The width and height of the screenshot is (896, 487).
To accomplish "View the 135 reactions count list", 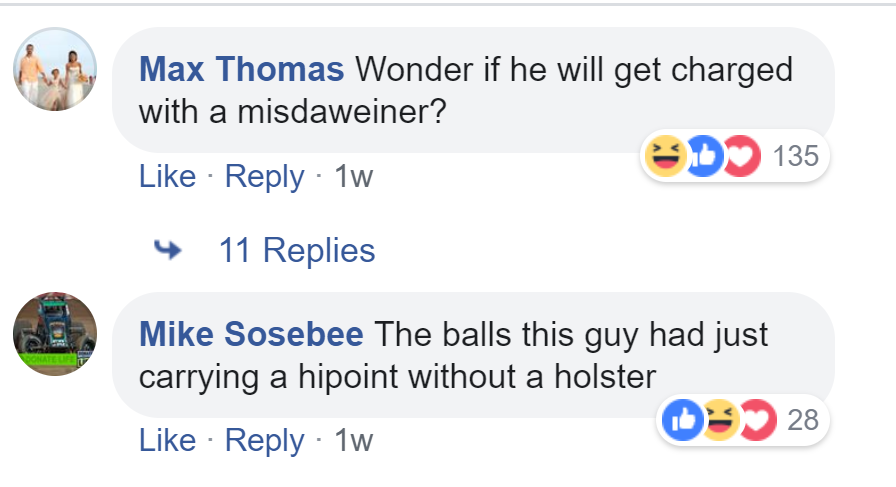I will [796, 156].
